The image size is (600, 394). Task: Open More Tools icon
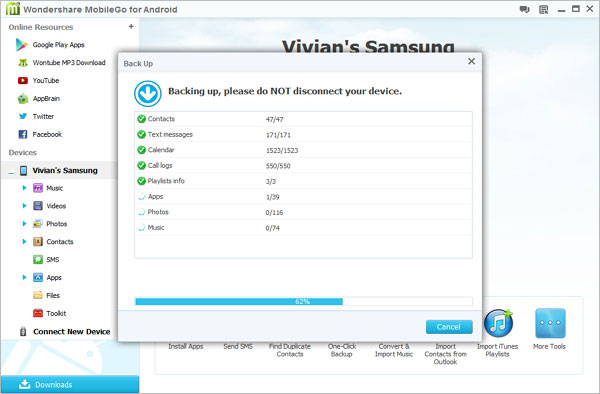(x=550, y=323)
